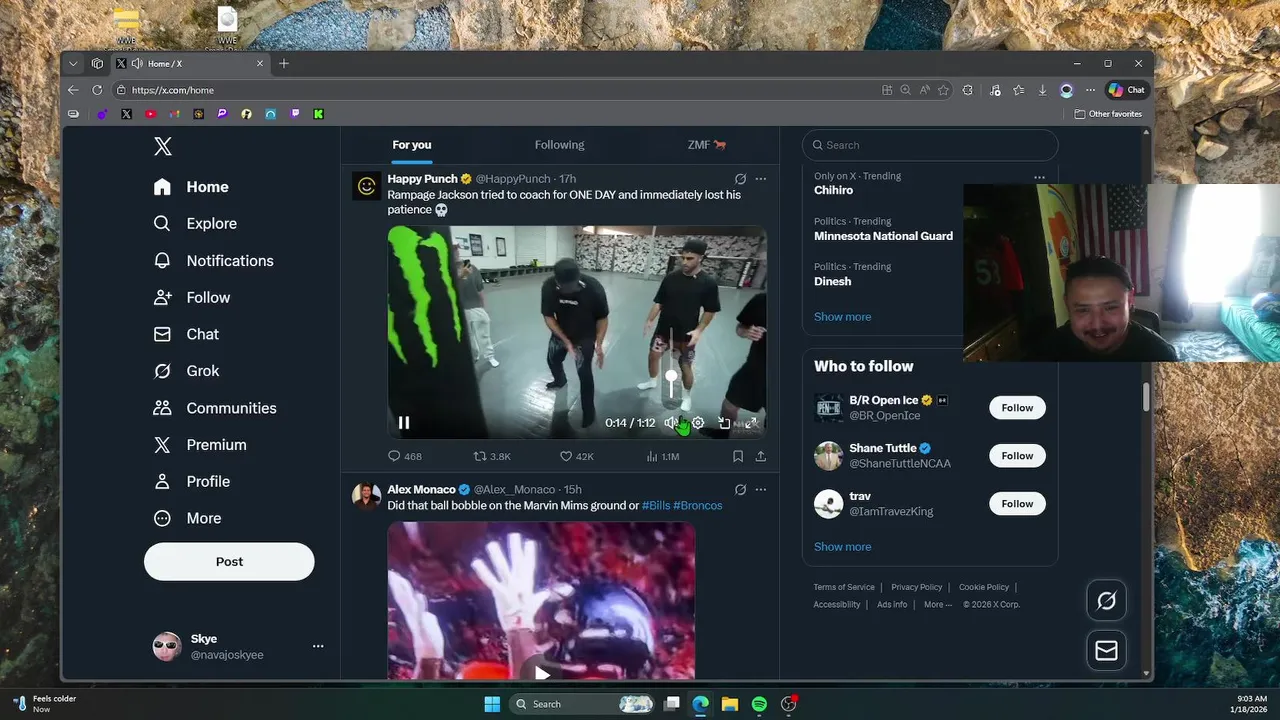The image size is (1280, 720).
Task: Reply to the Happy Punch post
Action: click(404, 456)
